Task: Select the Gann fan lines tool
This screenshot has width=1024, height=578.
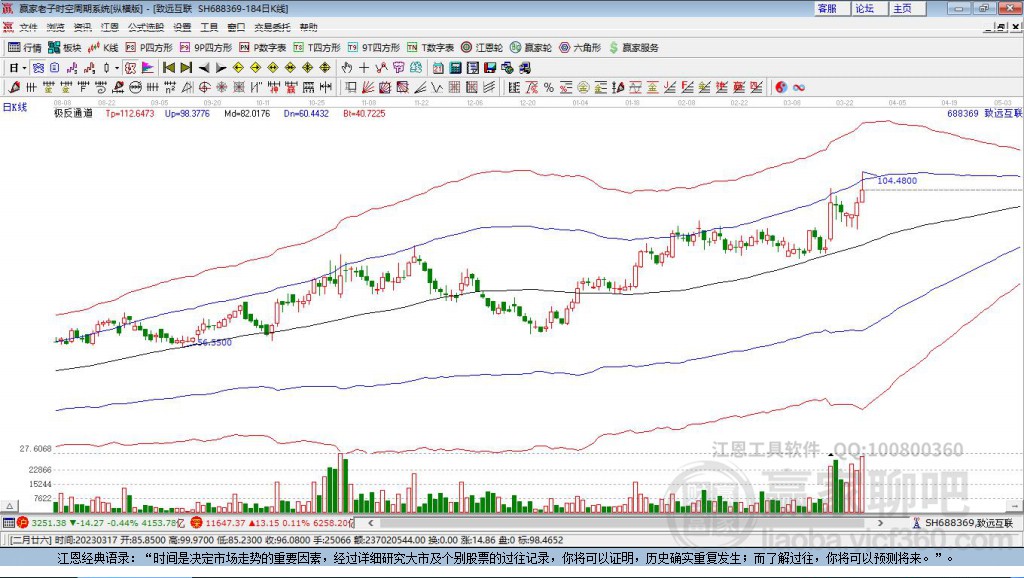Action: [368, 88]
